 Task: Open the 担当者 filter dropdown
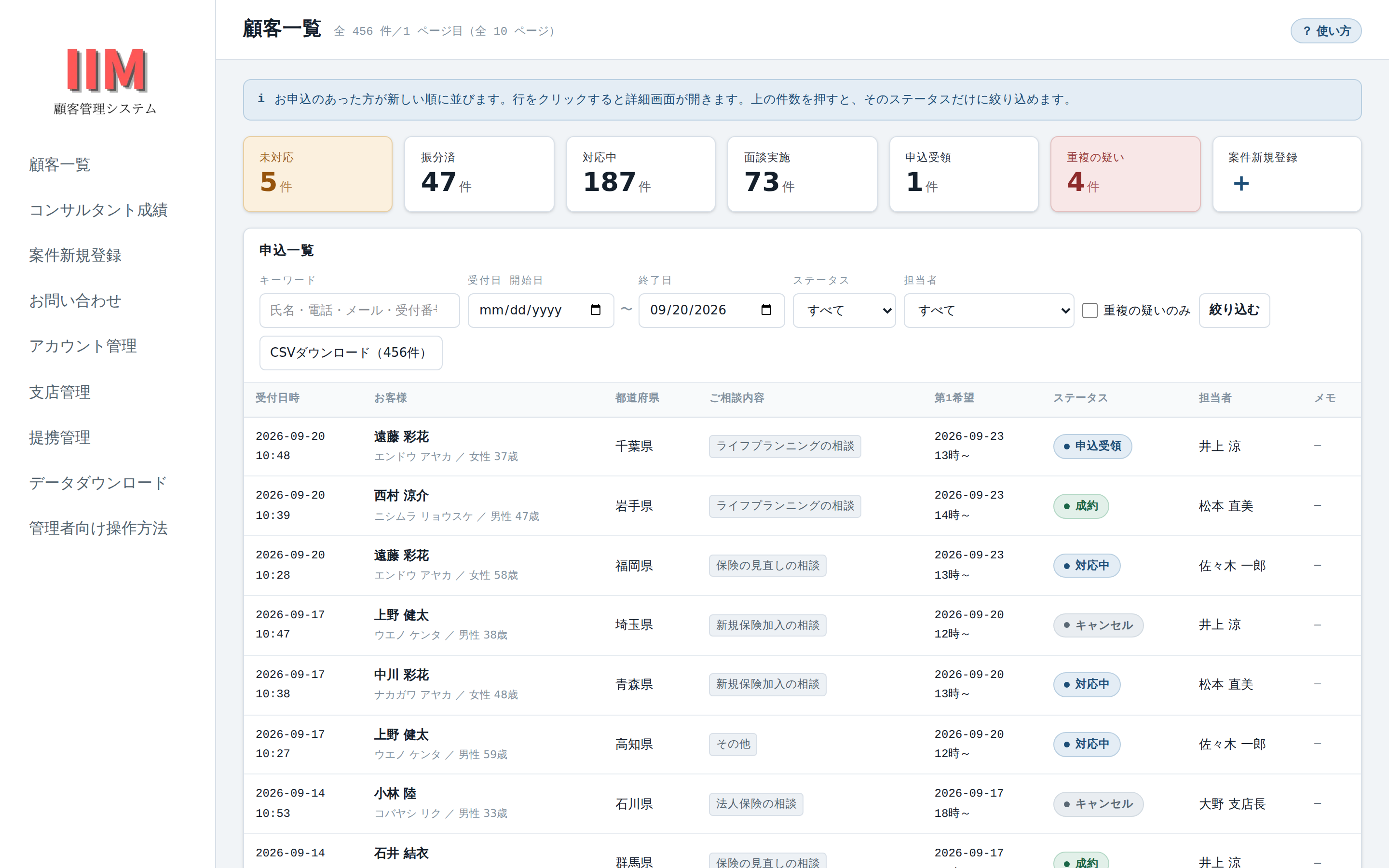click(988, 311)
